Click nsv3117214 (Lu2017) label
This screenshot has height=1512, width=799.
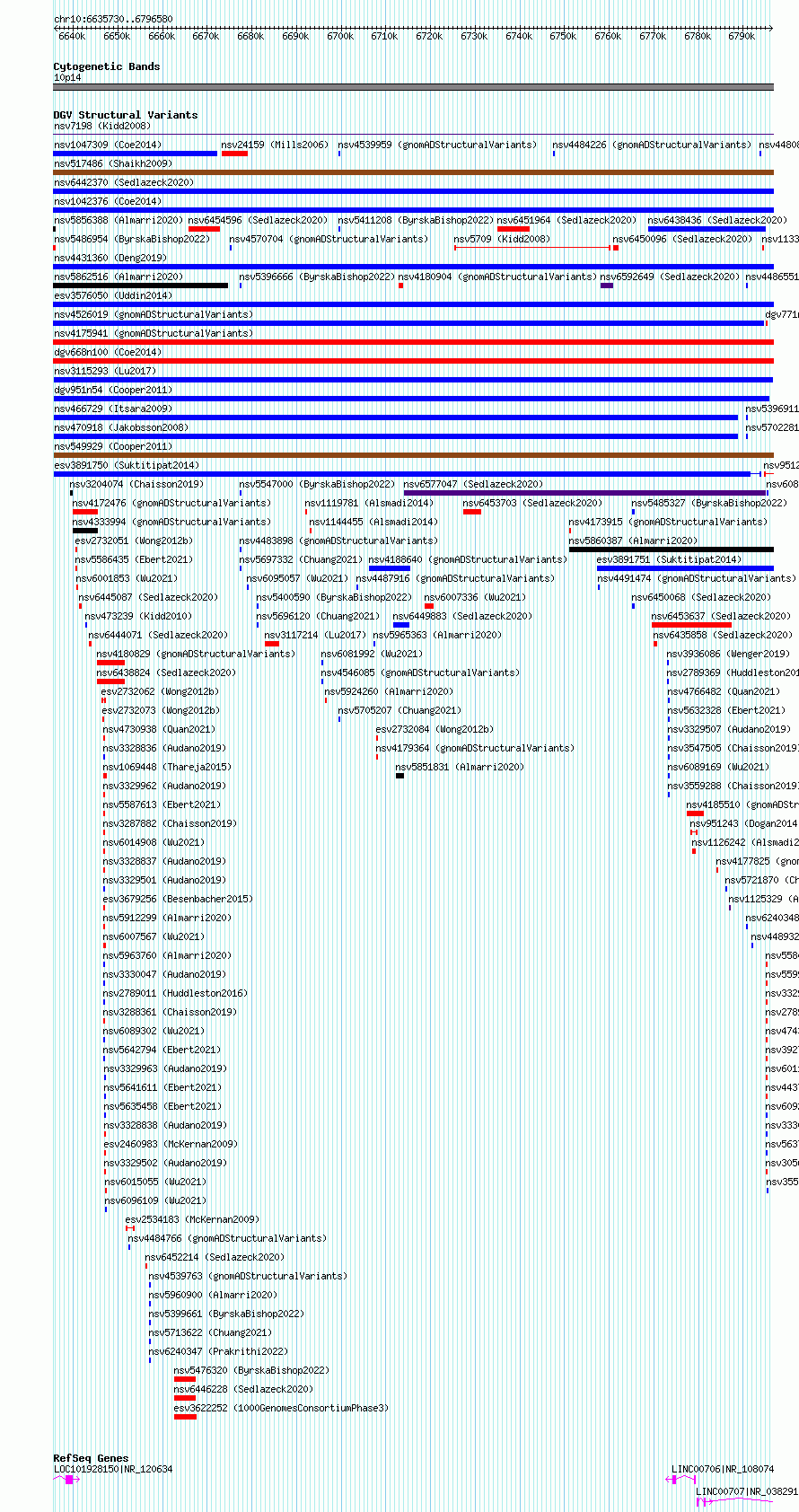tap(315, 635)
